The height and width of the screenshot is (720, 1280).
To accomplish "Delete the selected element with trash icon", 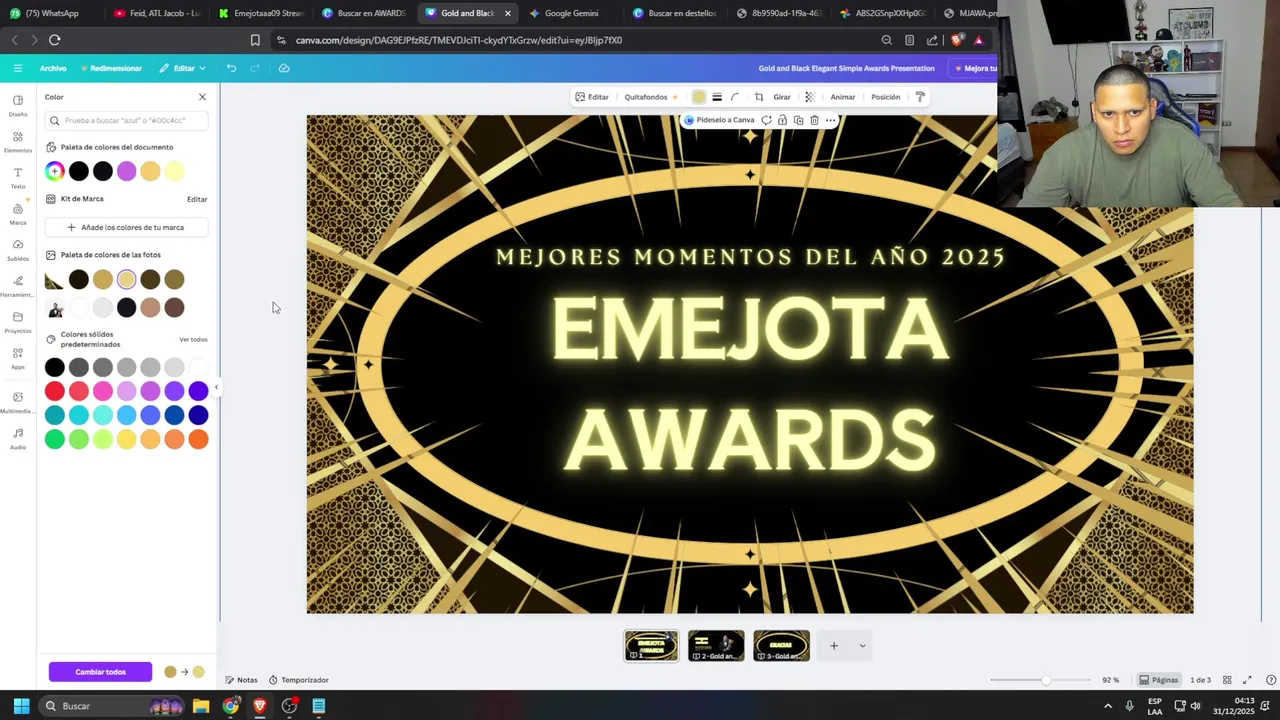I will click(x=814, y=120).
